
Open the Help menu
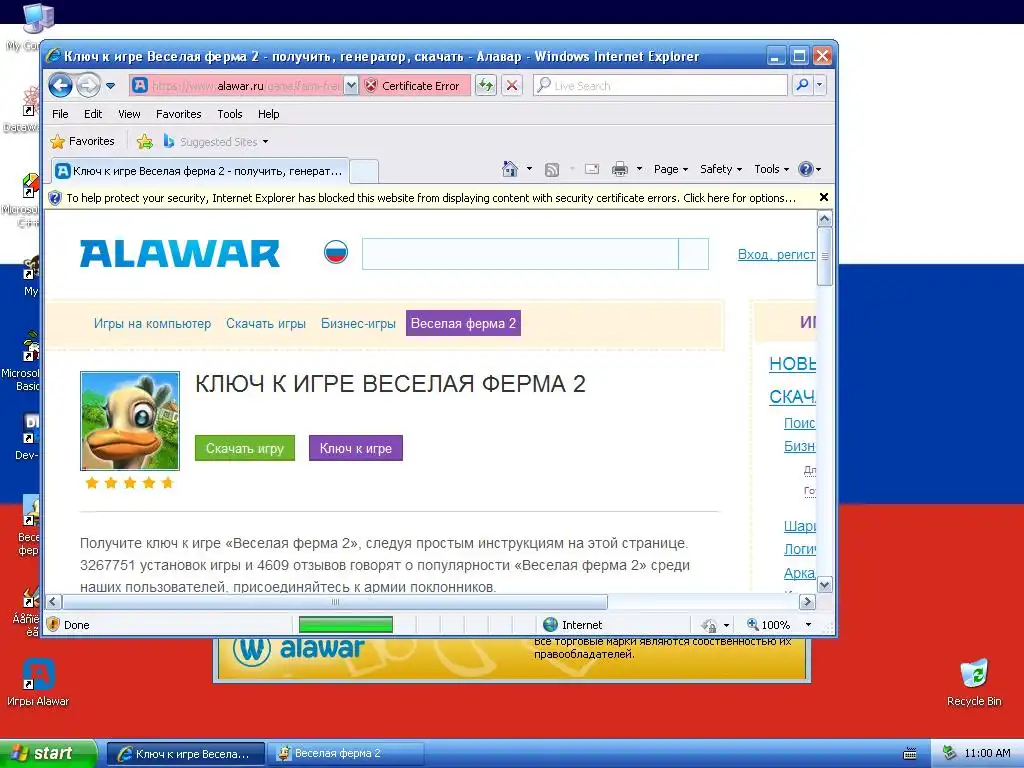click(x=268, y=114)
